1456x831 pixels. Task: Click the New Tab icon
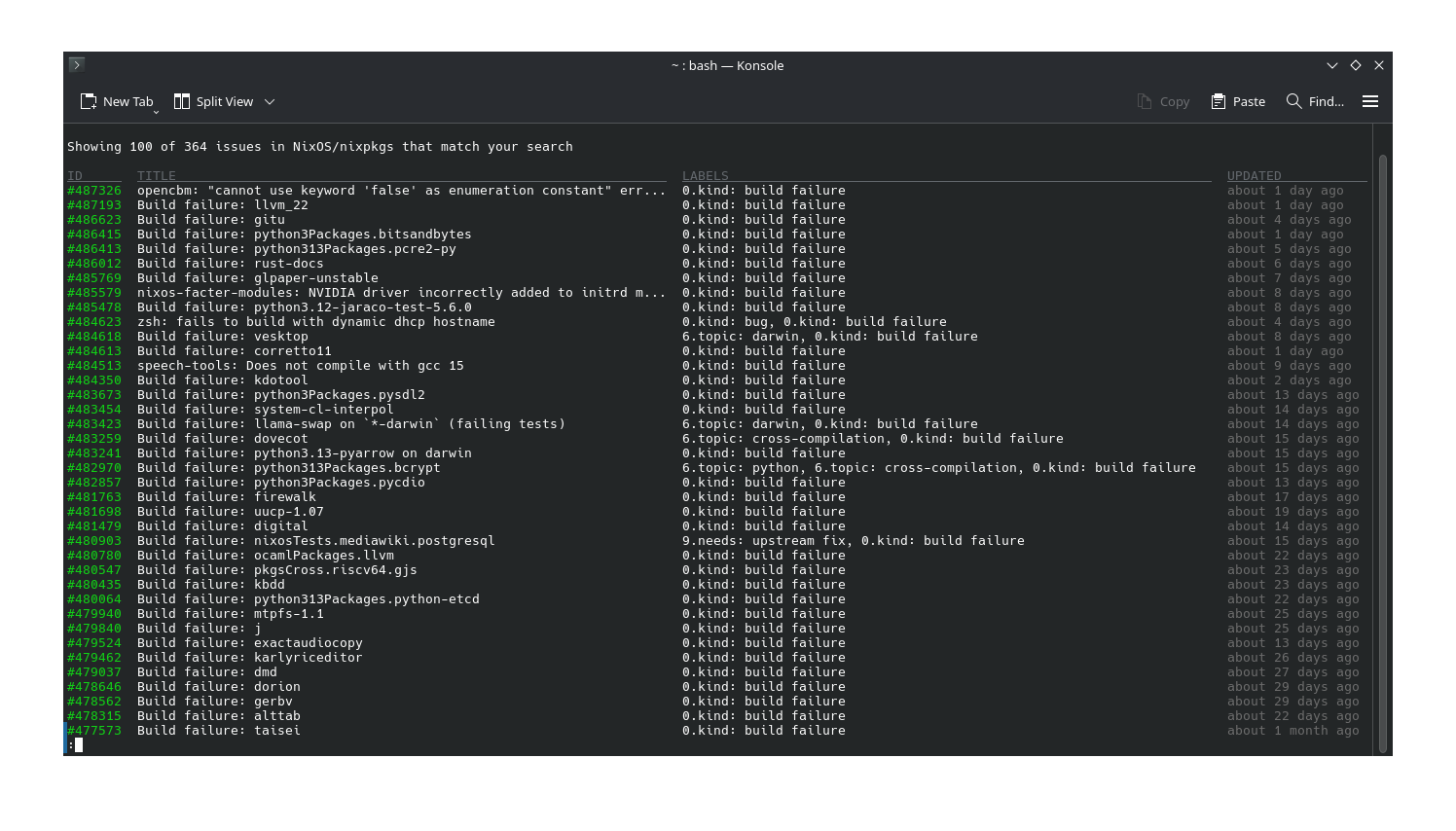tap(89, 101)
